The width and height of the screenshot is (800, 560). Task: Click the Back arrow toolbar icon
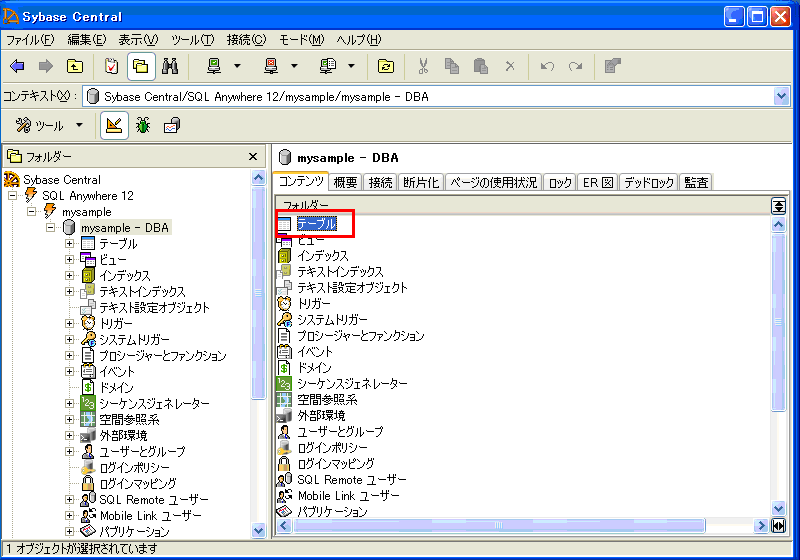(x=17, y=67)
